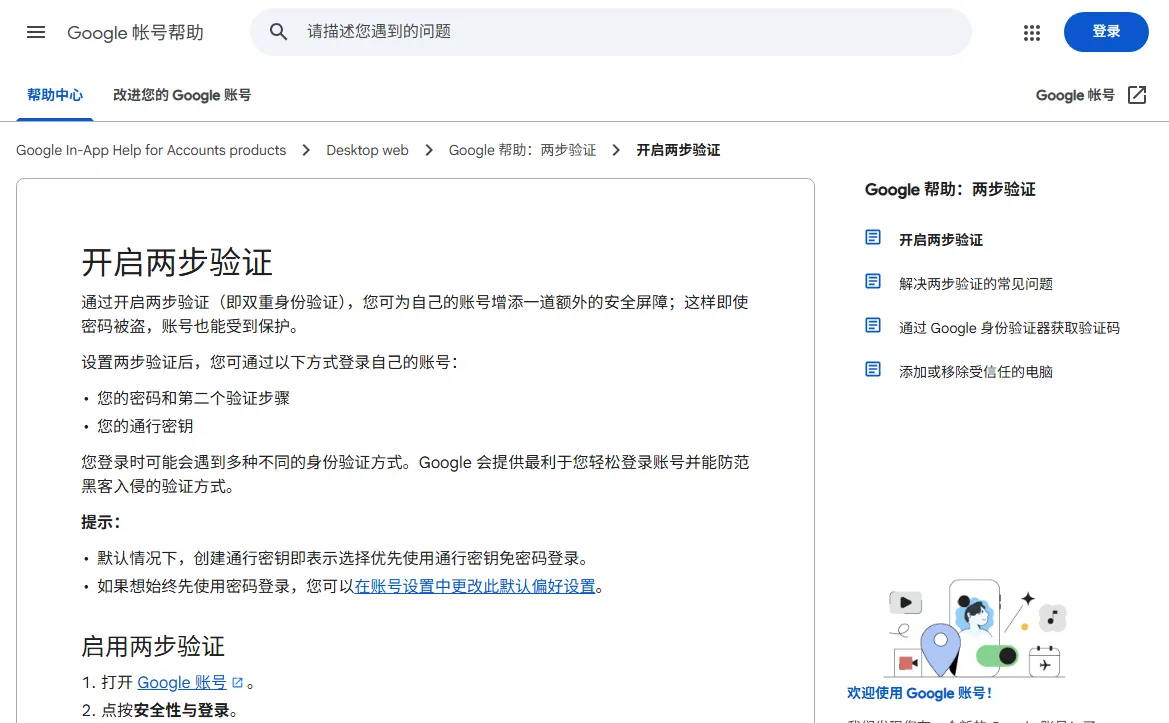Click the article icon beside 开启两步验证

click(873, 238)
